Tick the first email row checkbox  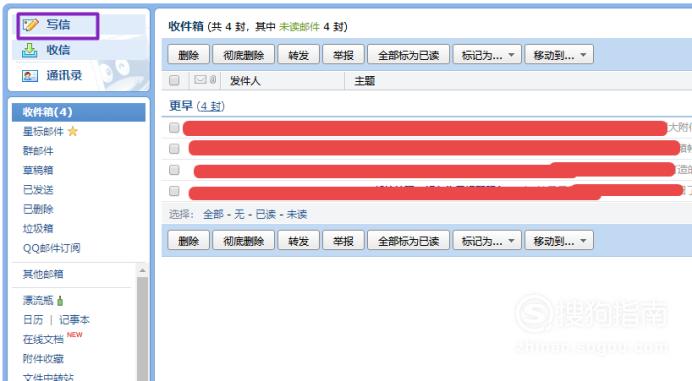(x=174, y=128)
